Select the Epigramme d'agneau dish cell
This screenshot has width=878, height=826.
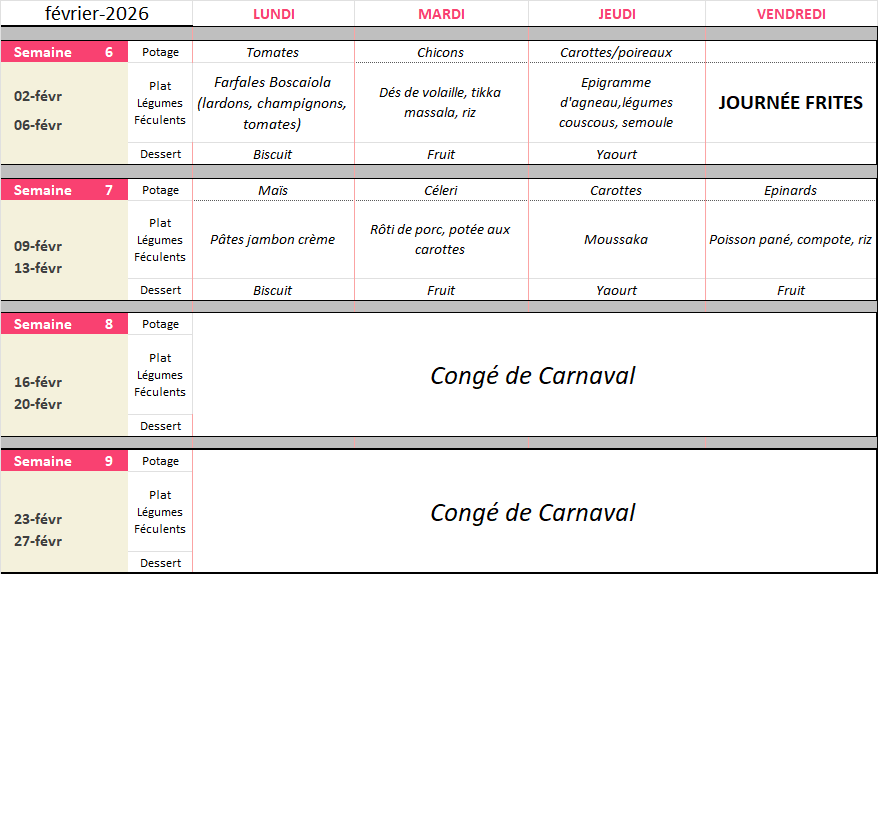tap(616, 103)
